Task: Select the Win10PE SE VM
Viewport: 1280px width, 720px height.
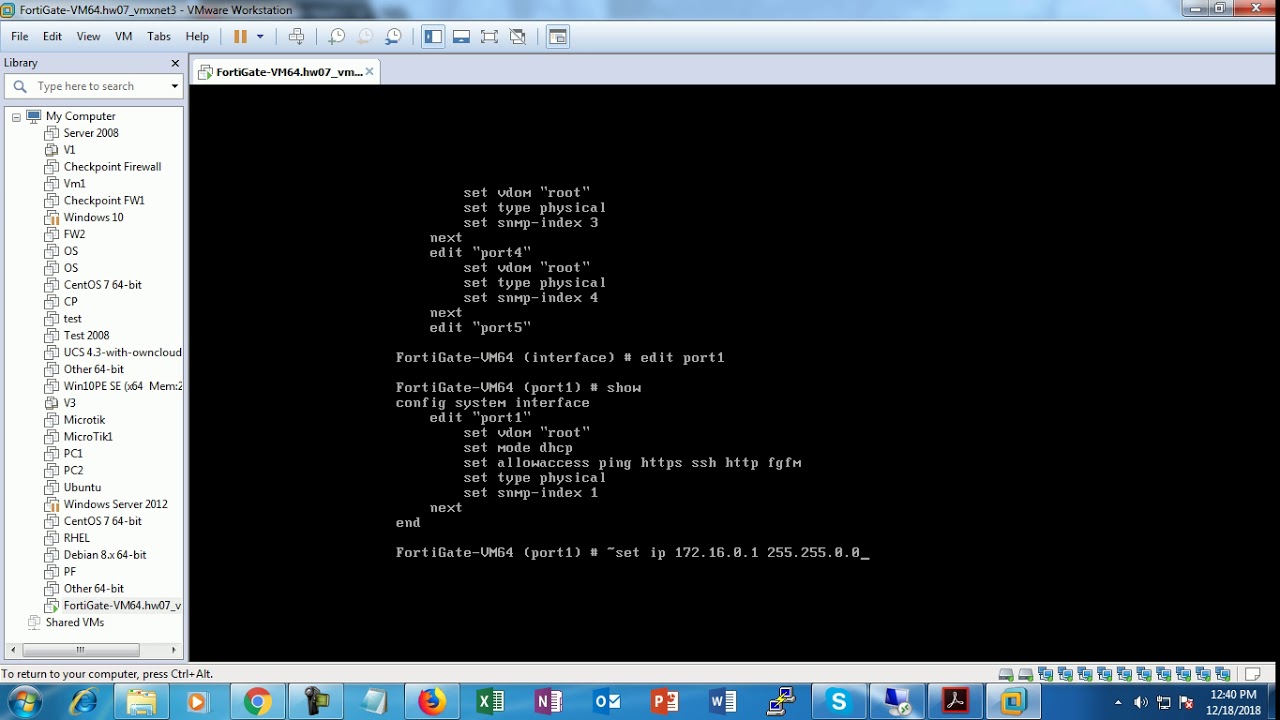Action: [122, 386]
